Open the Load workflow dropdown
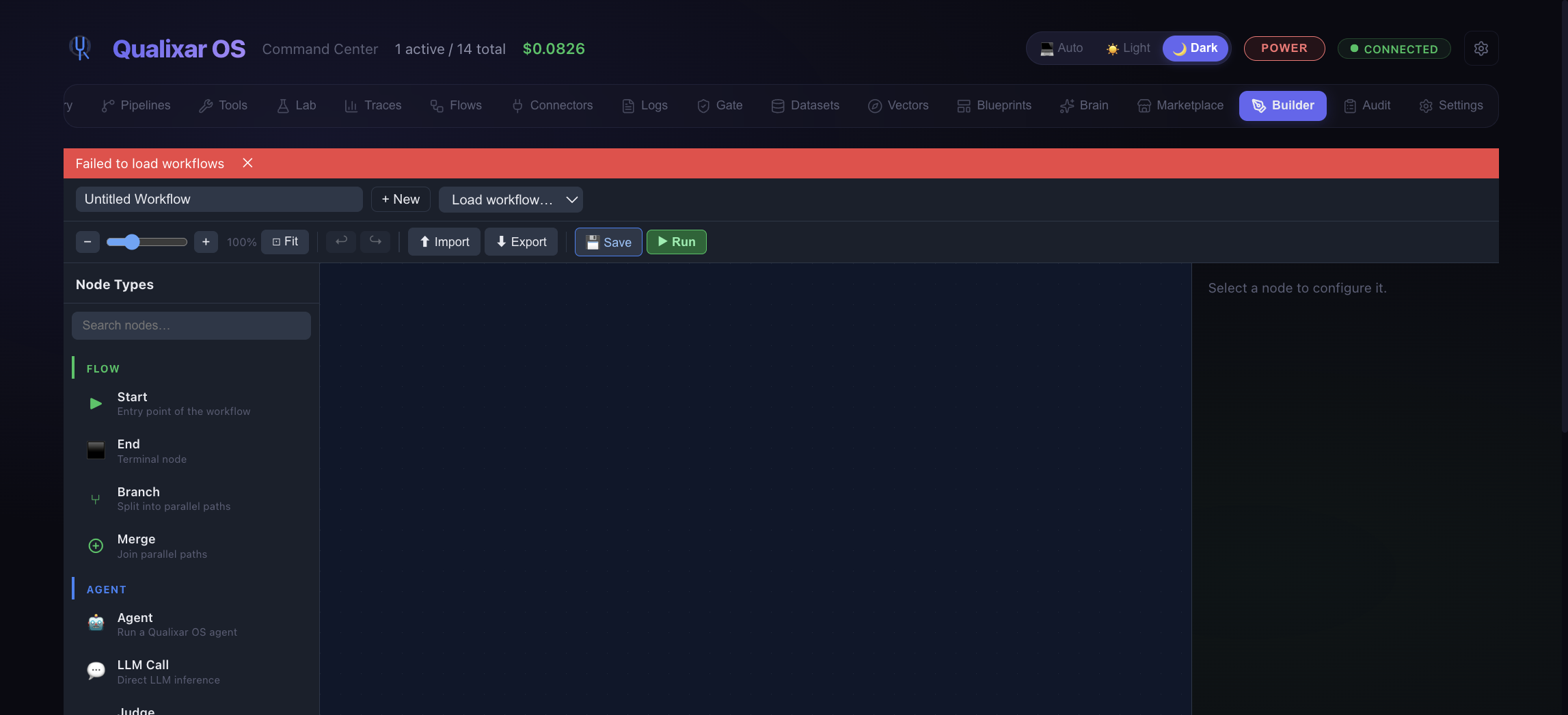Screen dimensions: 1568x715 point(511,200)
